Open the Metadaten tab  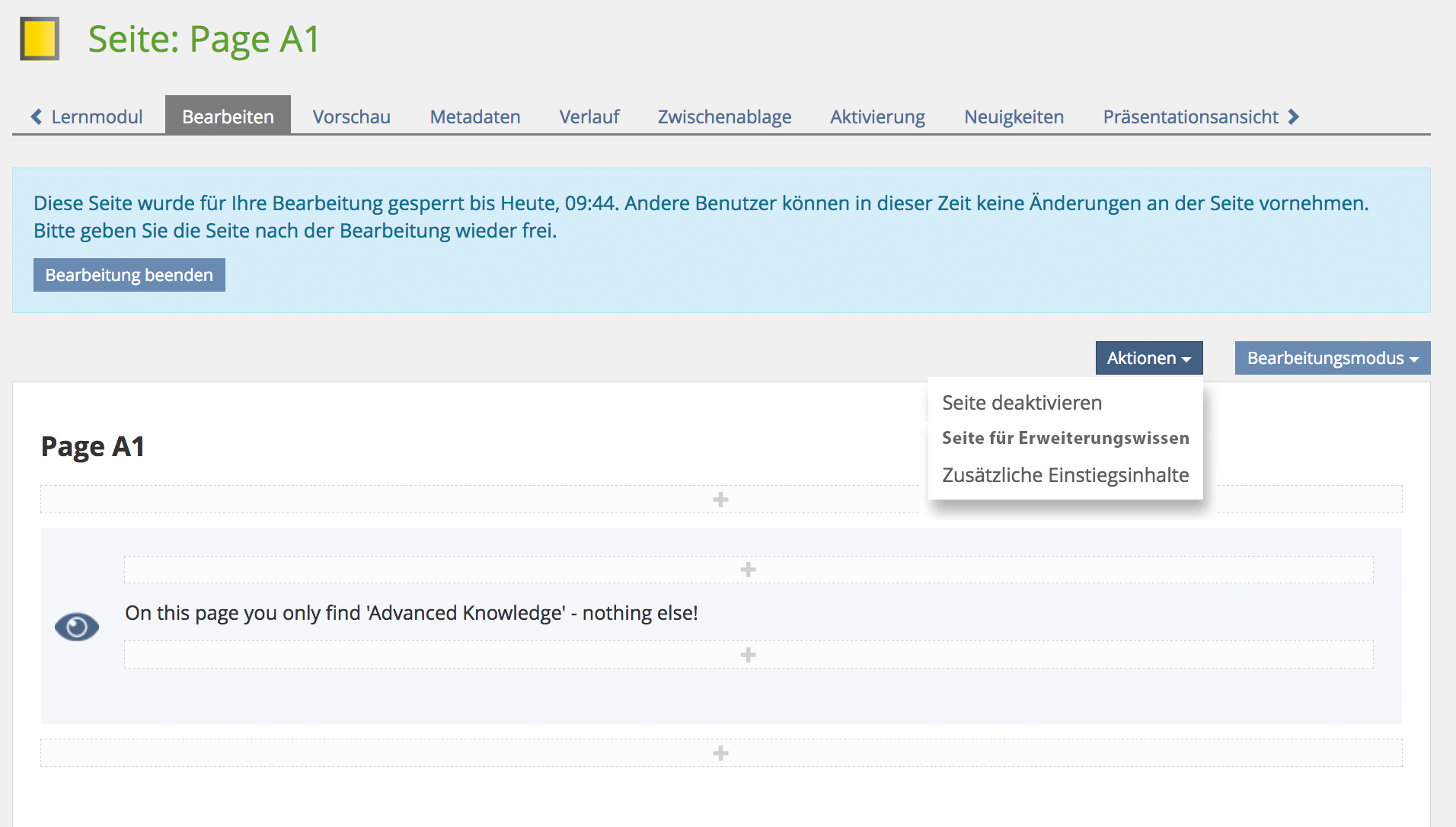point(474,117)
